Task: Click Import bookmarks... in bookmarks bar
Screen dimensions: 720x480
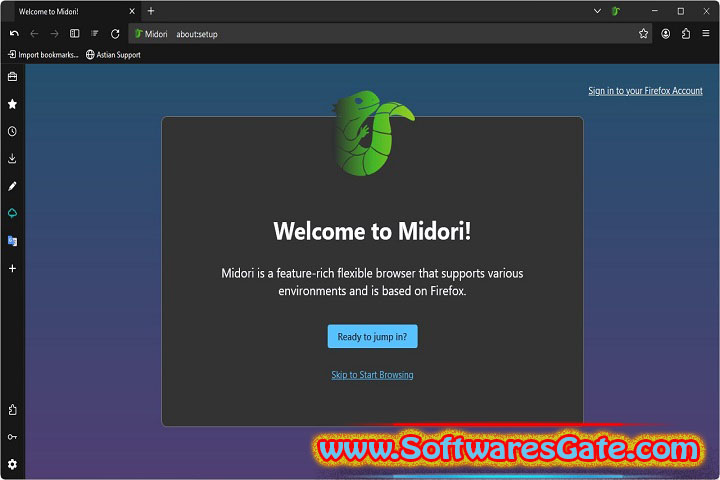Action: [x=43, y=55]
